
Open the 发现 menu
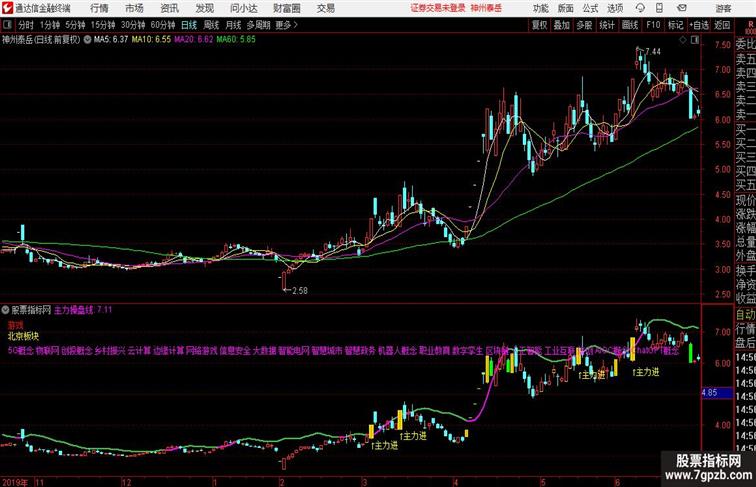pyautogui.click(x=204, y=8)
